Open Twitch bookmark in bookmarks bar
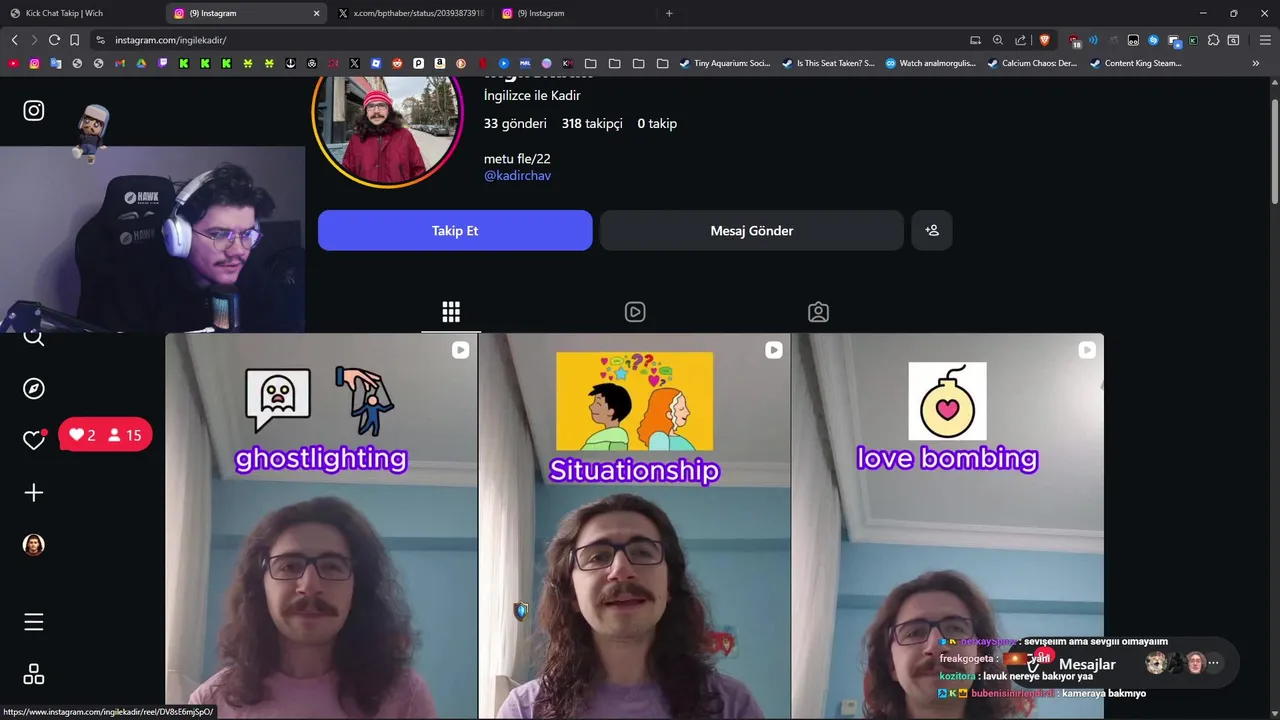The width and height of the screenshot is (1280, 720). [163, 63]
